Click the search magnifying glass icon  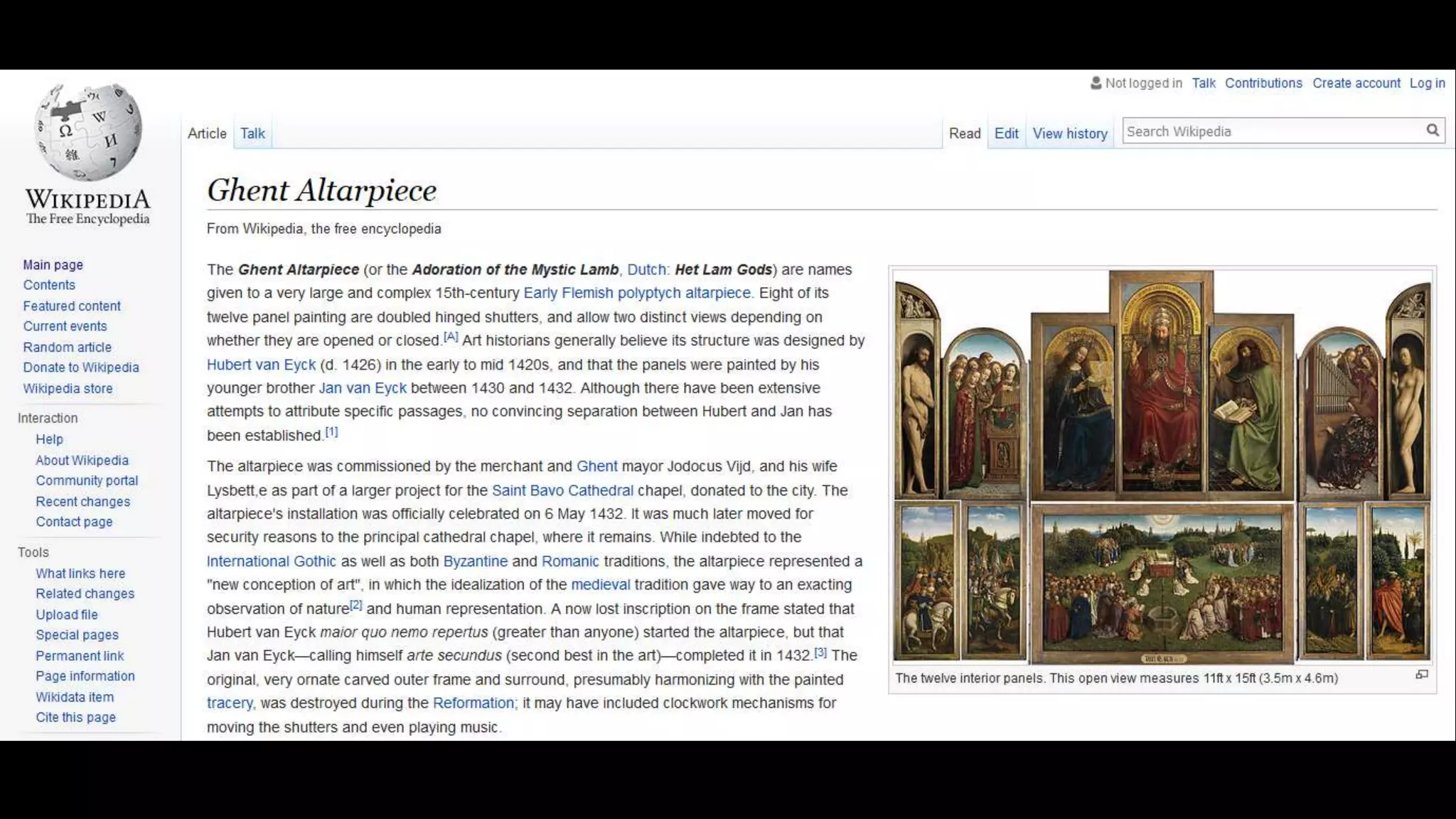(1432, 130)
